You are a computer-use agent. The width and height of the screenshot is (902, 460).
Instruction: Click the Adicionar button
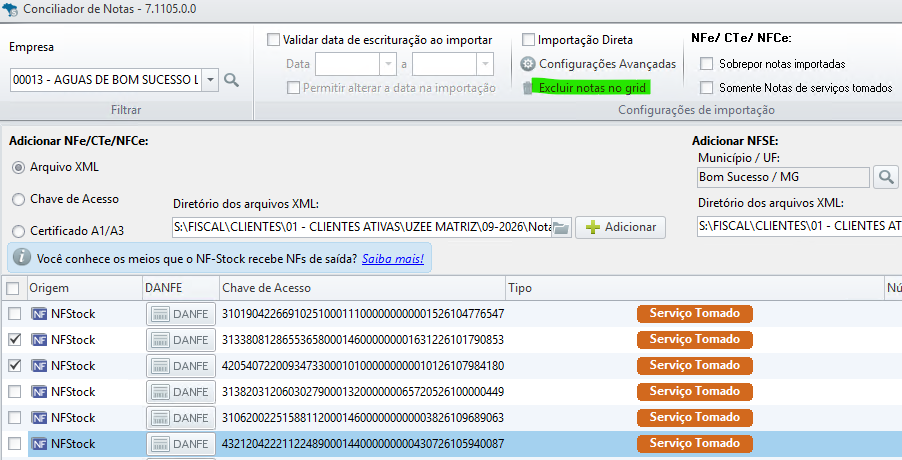click(x=620, y=227)
